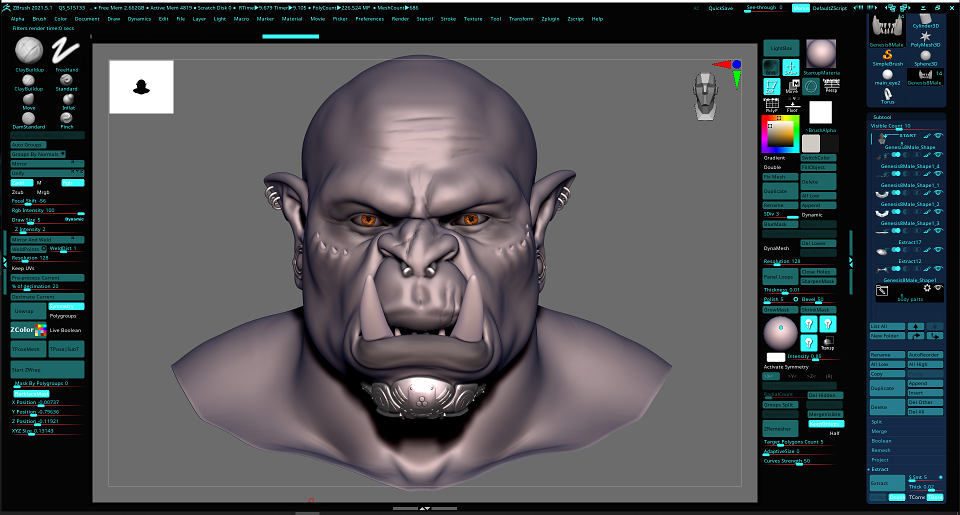
Task: Click the camera view head gizmo
Action: click(706, 96)
